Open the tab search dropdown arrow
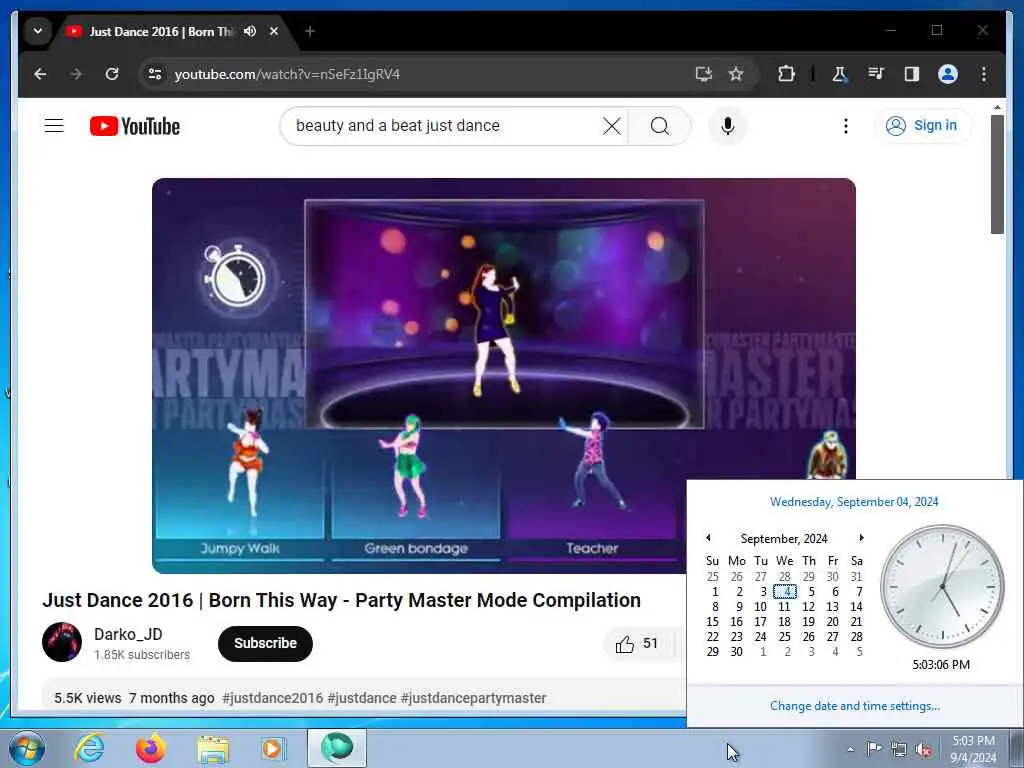 point(38,31)
